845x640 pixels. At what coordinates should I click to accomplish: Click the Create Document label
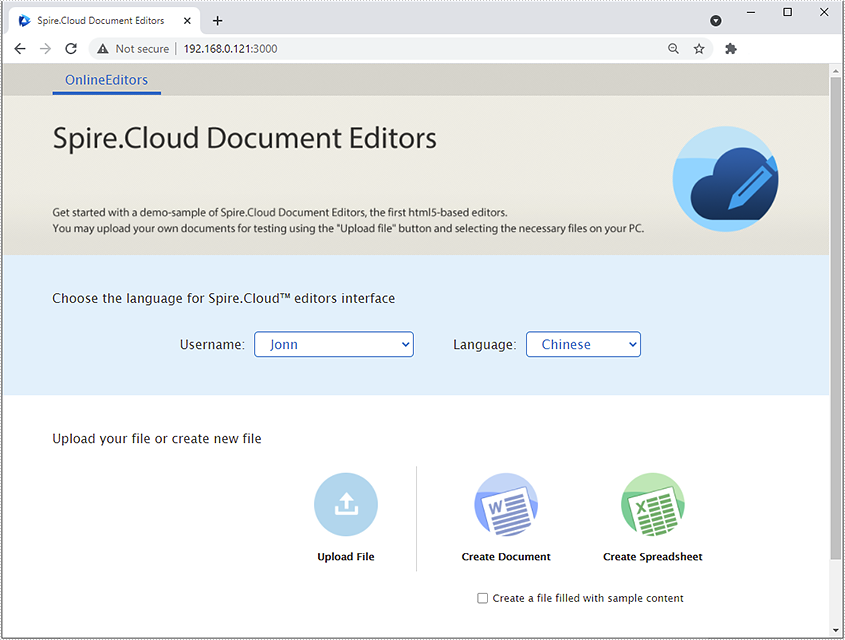click(x=506, y=556)
